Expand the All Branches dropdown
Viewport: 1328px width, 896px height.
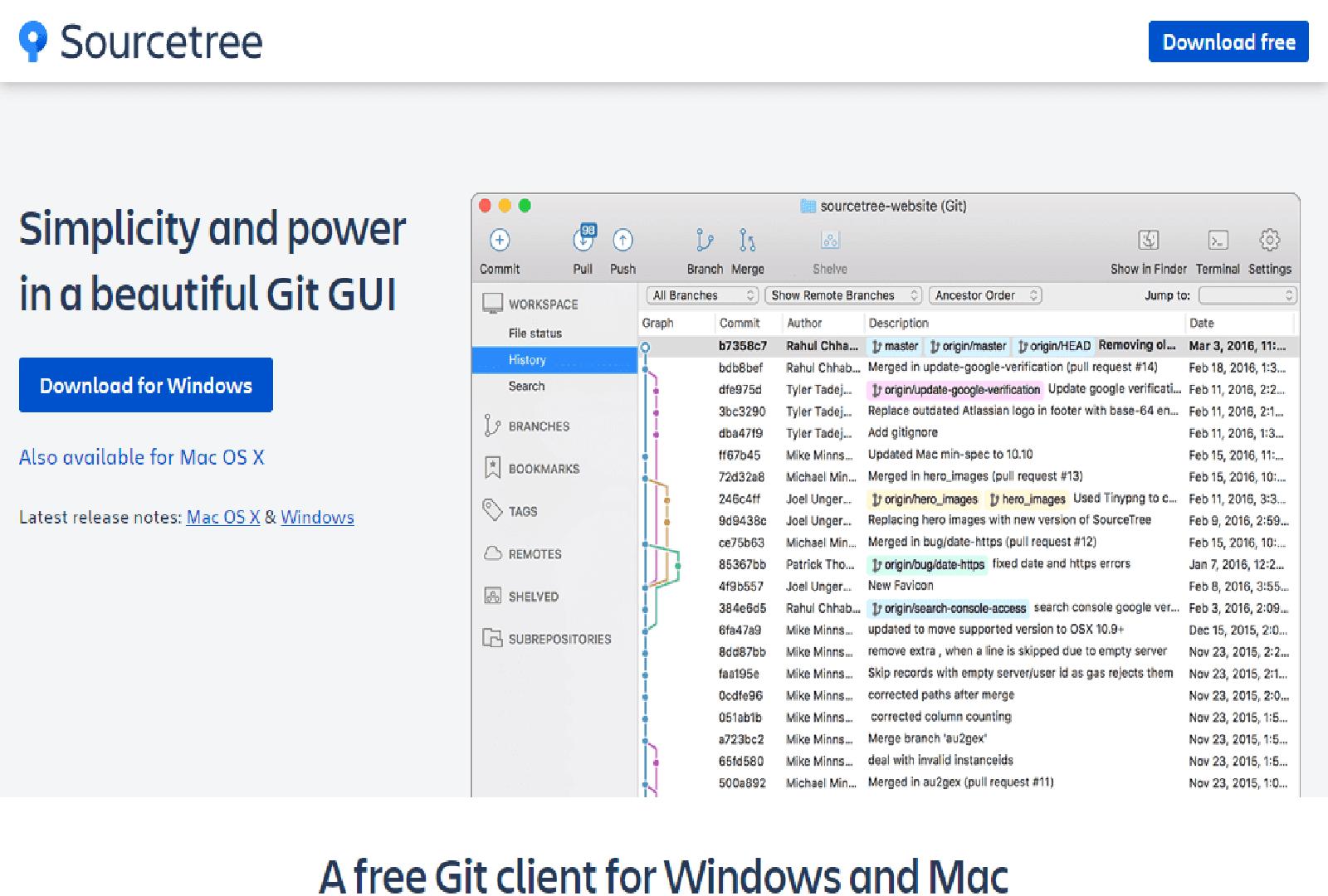(701, 295)
